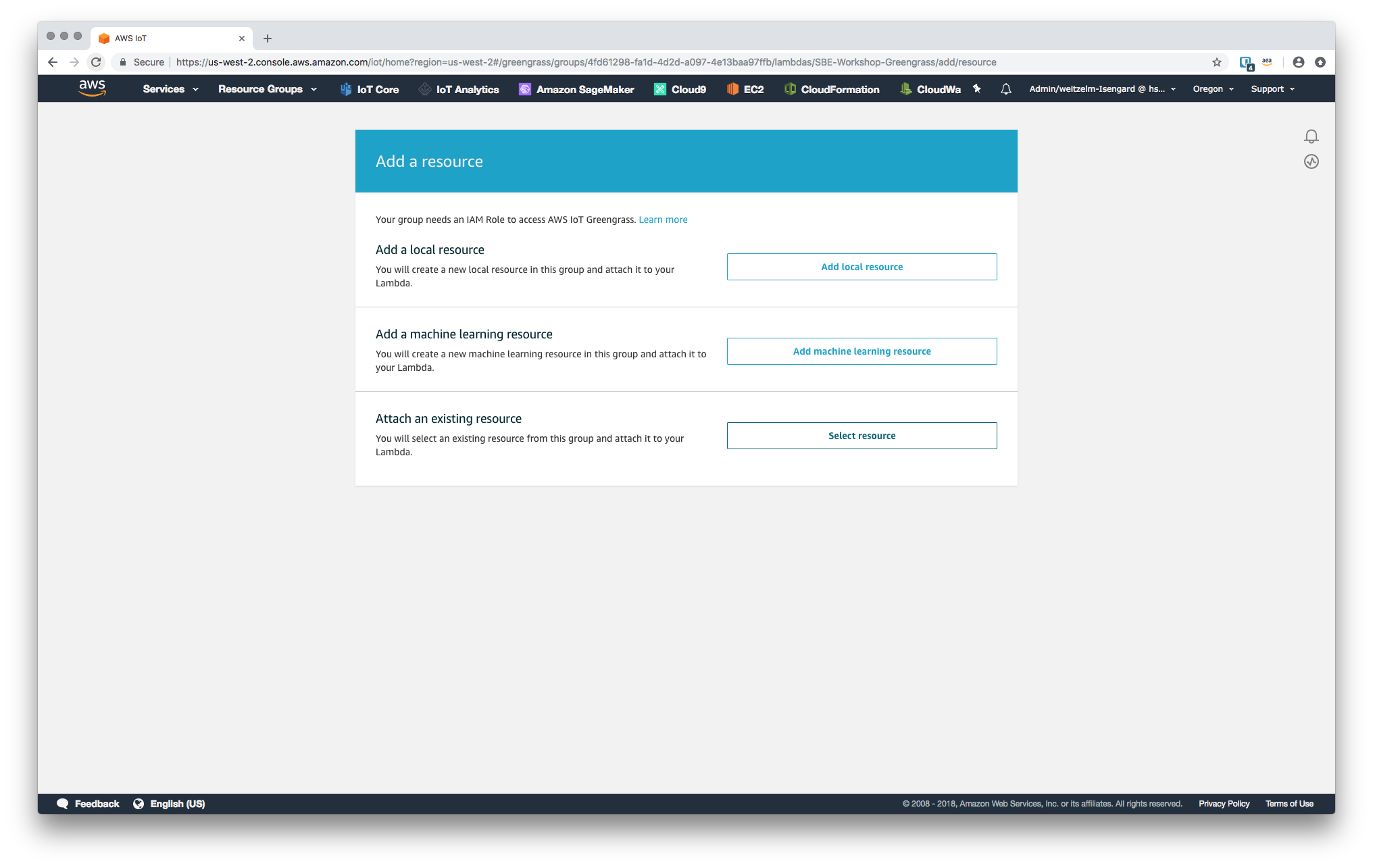Expand the Resource Groups dropdown
The height and width of the screenshot is (868, 1373).
coord(268,89)
